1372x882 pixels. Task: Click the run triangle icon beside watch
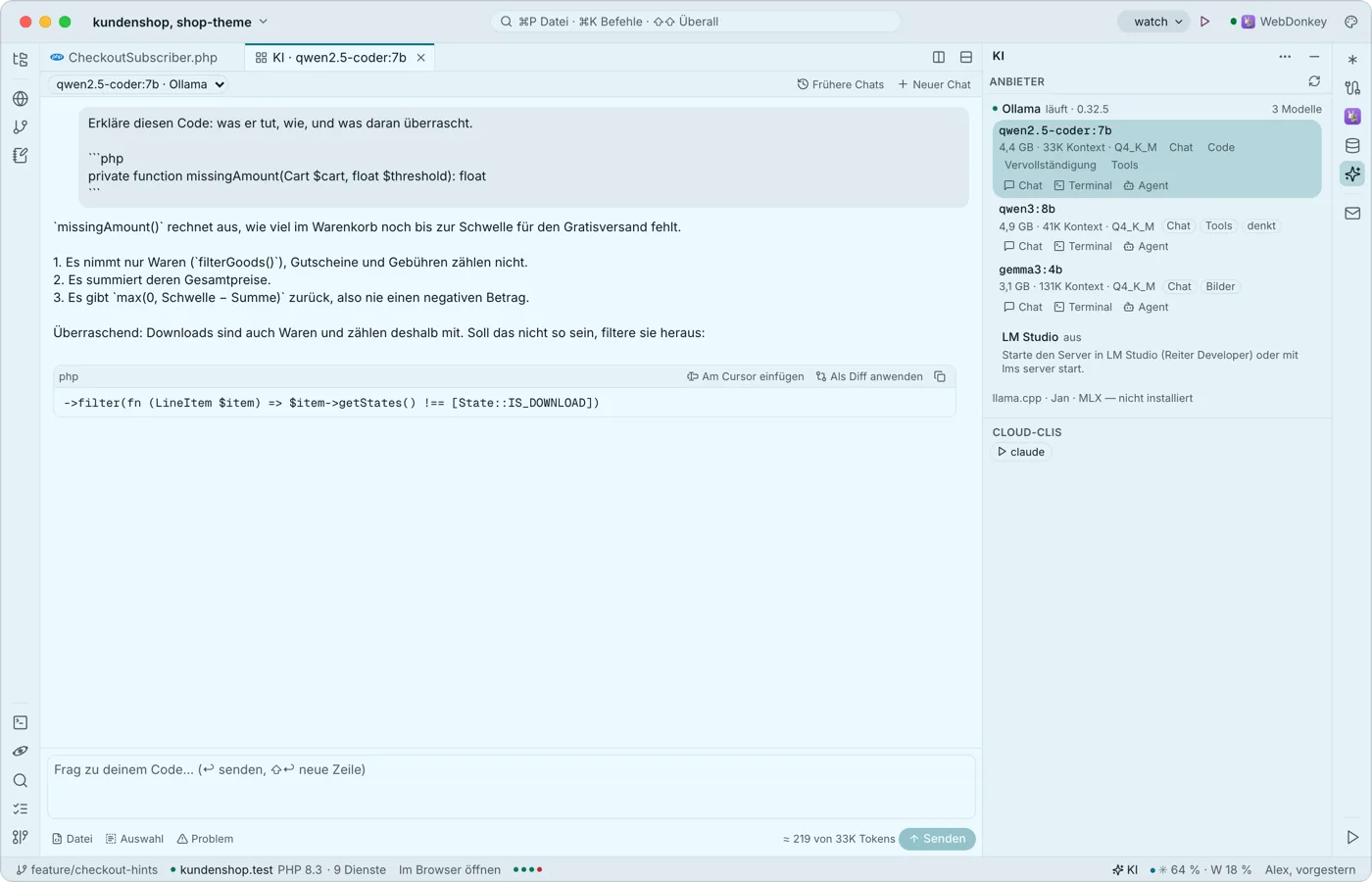click(1205, 22)
